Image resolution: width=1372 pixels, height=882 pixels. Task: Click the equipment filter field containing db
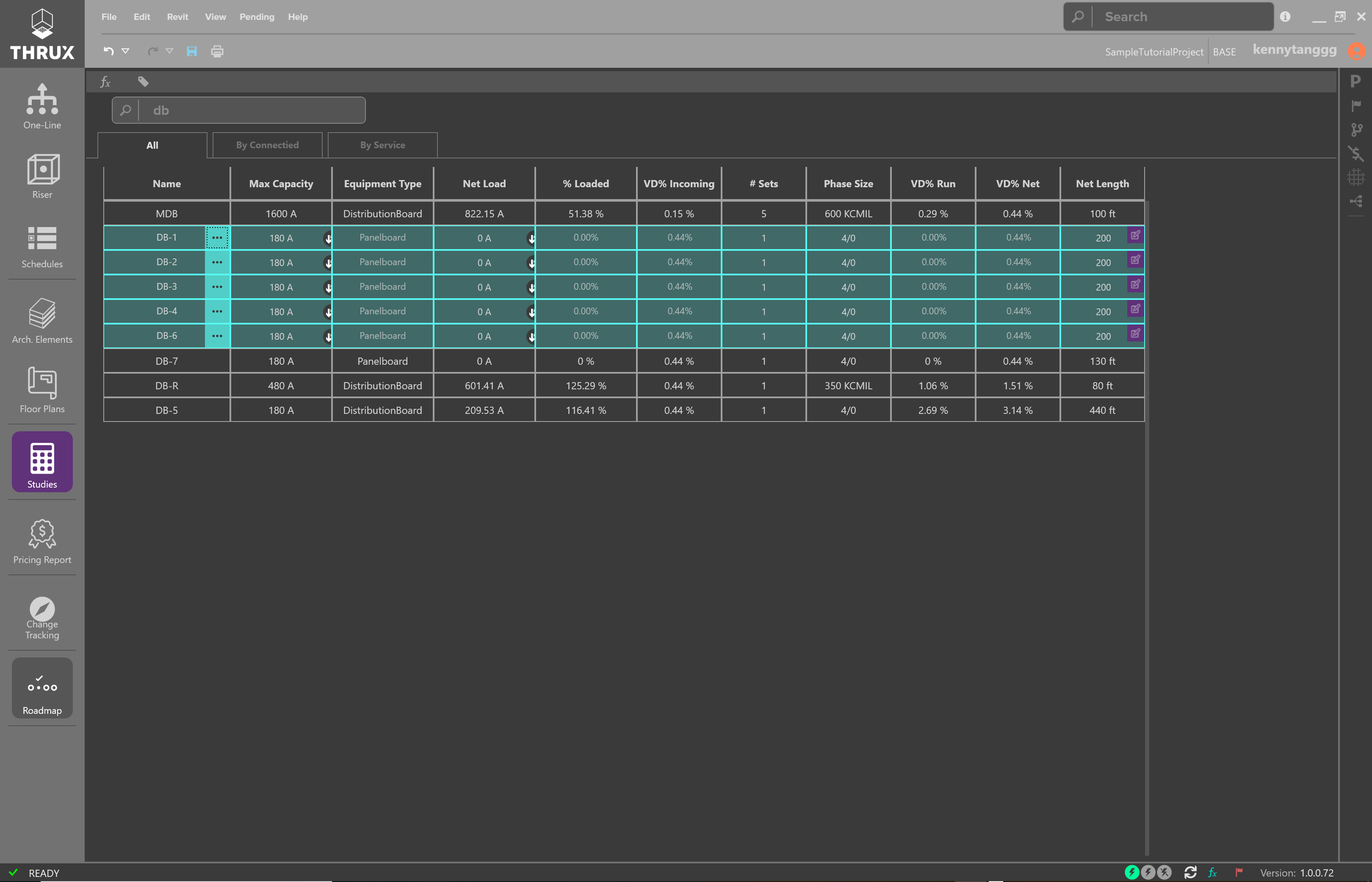[x=239, y=110]
